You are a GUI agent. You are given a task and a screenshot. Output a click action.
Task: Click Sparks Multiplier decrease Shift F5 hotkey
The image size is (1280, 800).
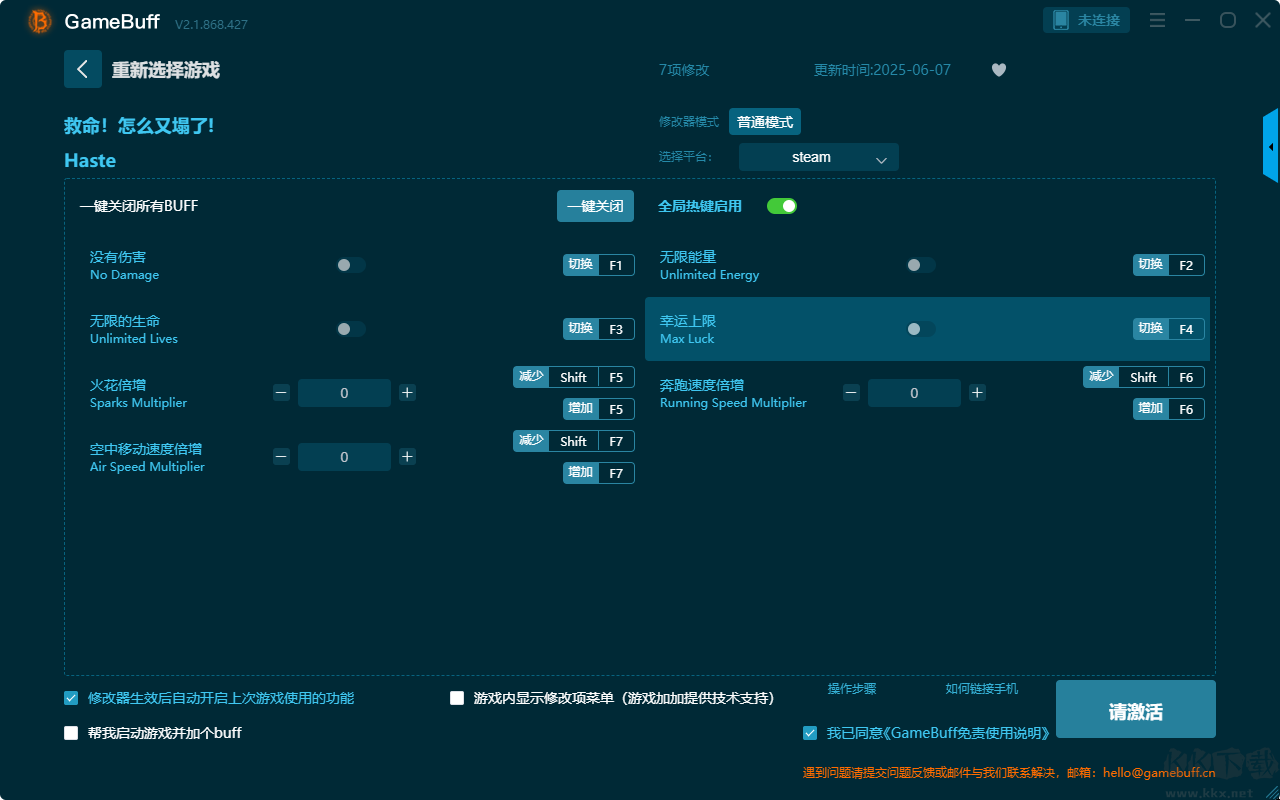pos(574,377)
